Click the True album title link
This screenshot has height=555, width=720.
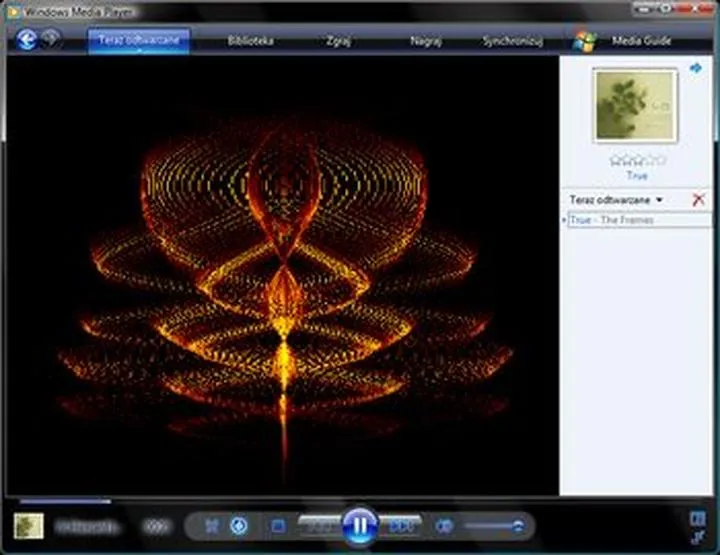pyautogui.click(x=637, y=175)
